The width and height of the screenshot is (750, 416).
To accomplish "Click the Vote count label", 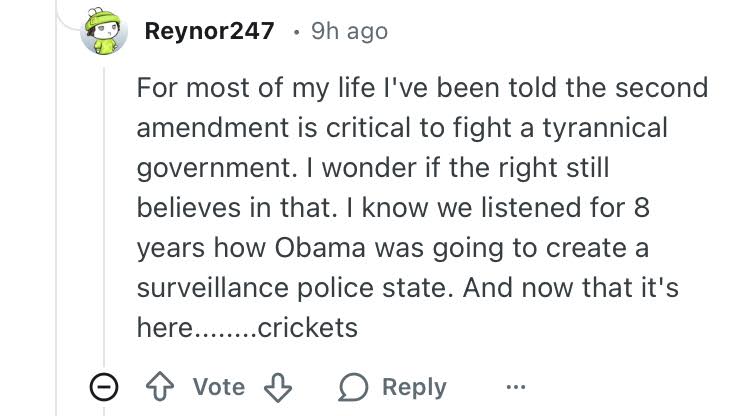I will pos(219,386).
